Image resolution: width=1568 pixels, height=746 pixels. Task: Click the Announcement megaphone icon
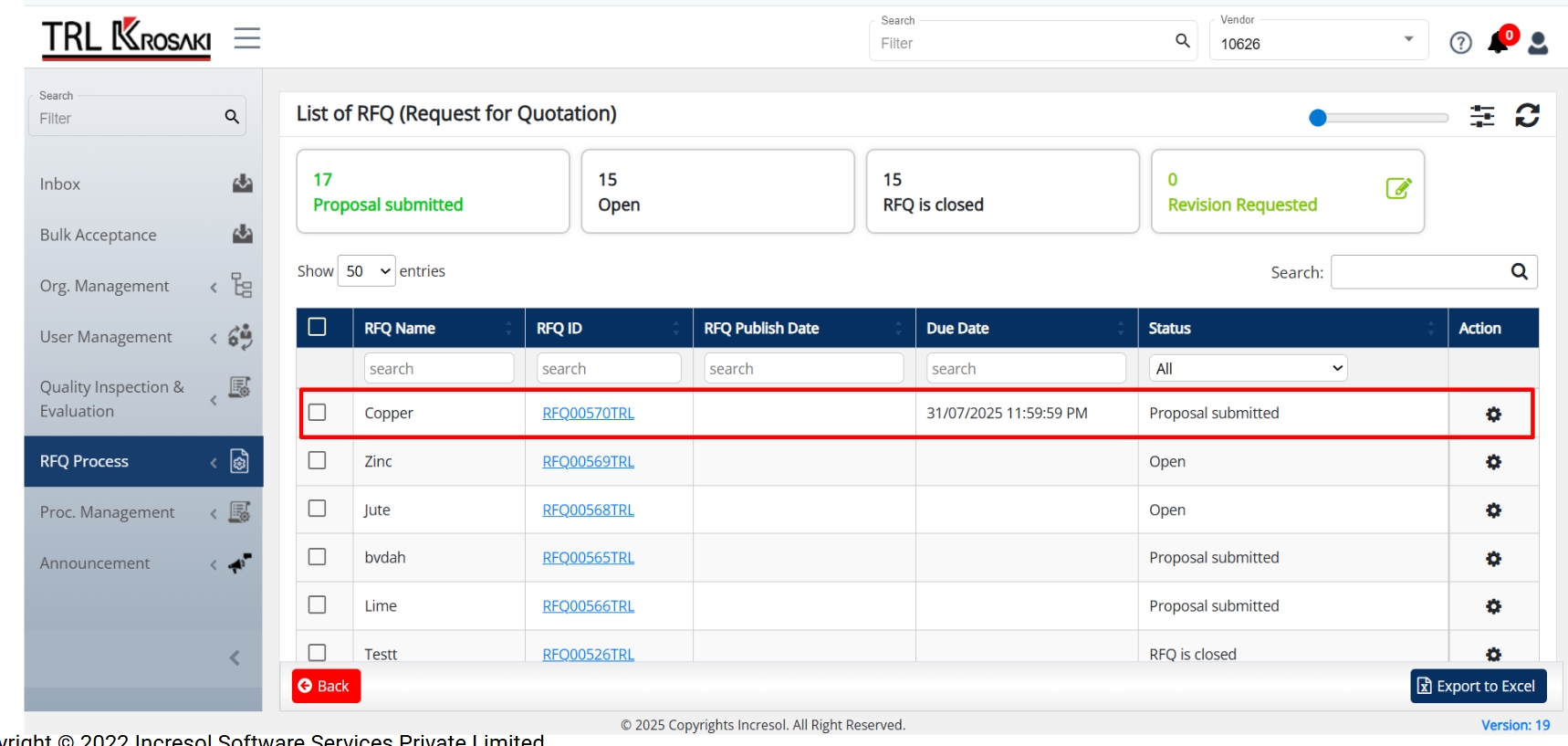point(240,563)
